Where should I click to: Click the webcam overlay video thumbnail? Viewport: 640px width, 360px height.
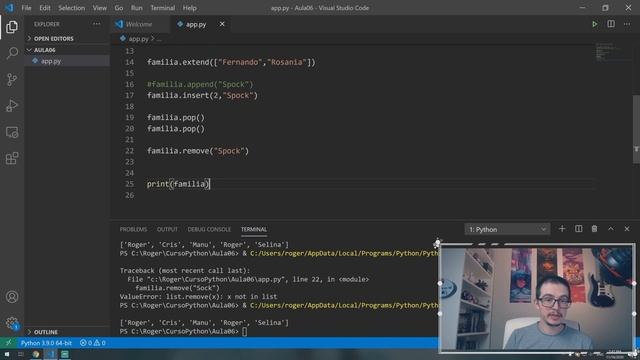pos(537,298)
